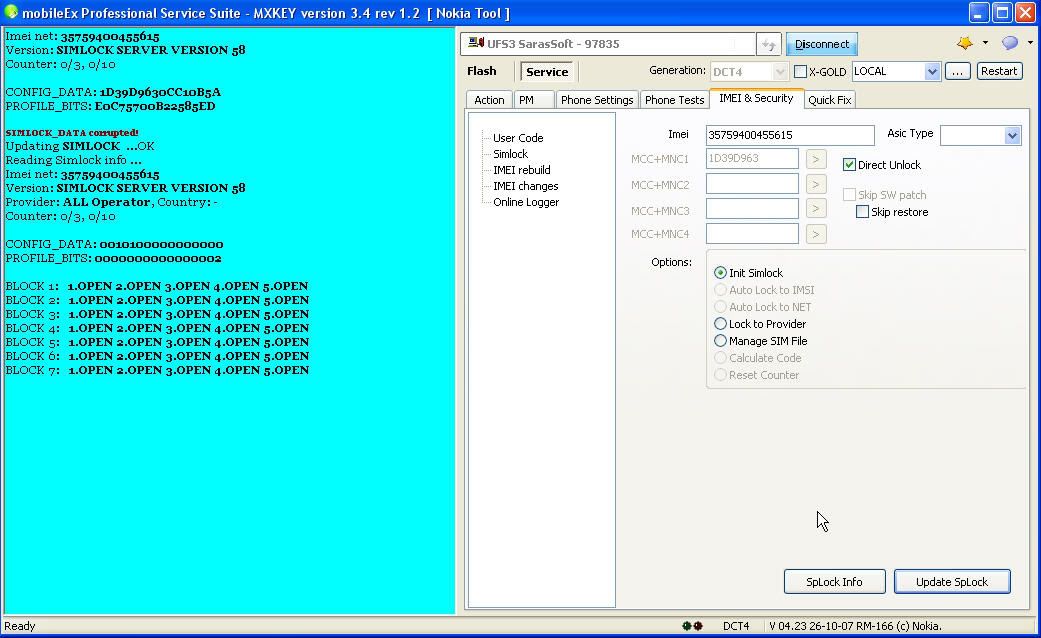
Task: Switch to the Flash tab
Action: [x=481, y=71]
